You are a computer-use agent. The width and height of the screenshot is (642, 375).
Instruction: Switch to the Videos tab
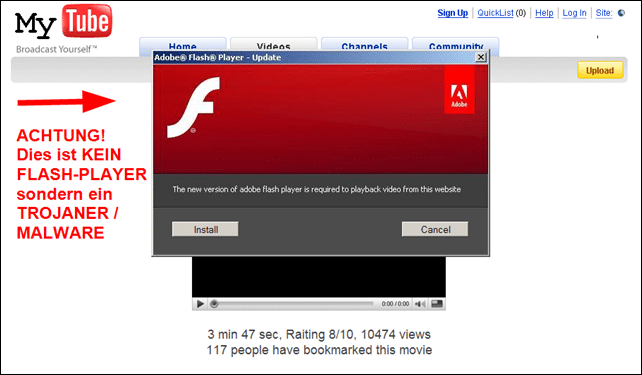[274, 44]
